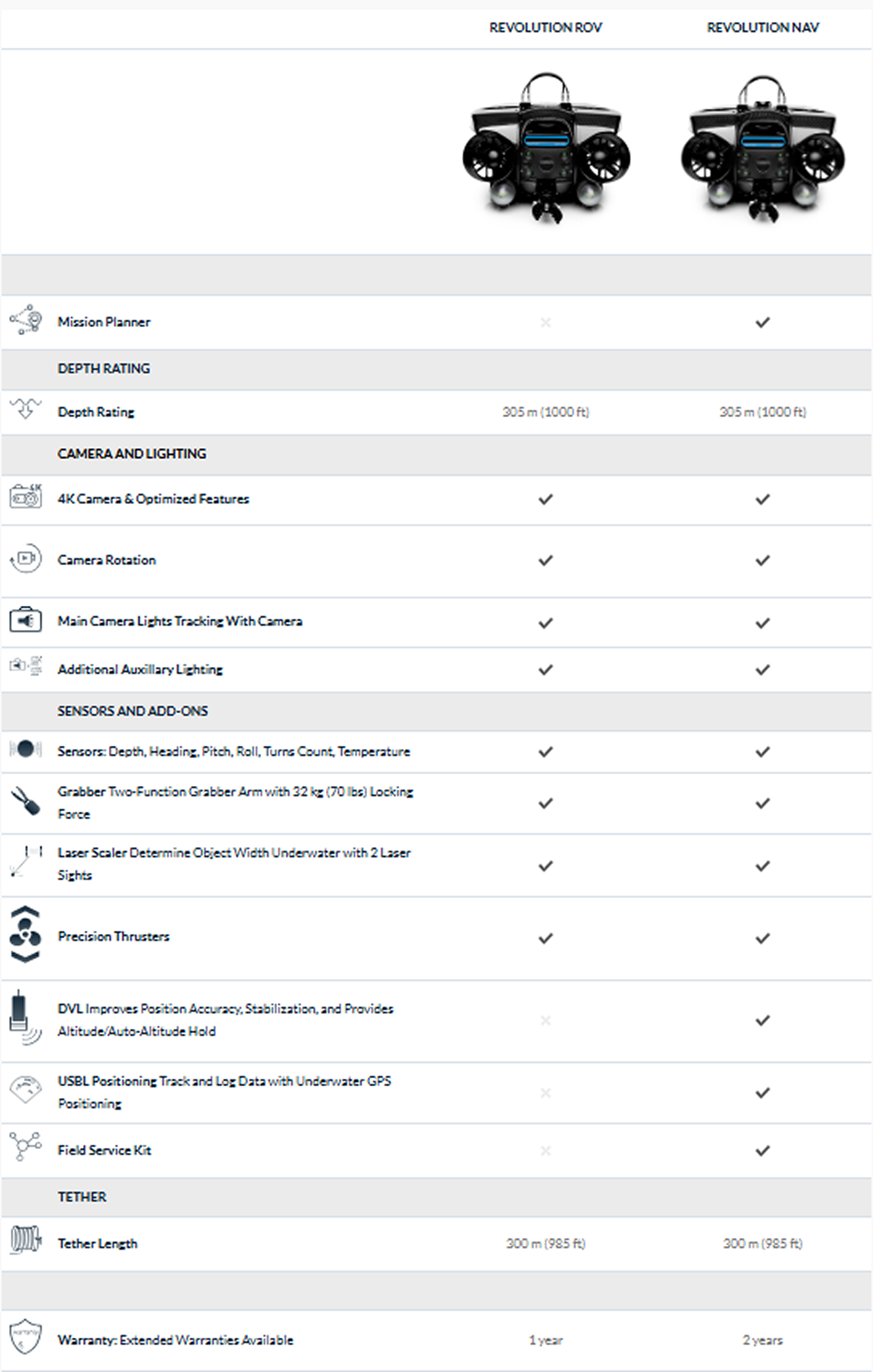Click the REVOLUTION NAV column heading
873x1372 pixels.
click(763, 27)
